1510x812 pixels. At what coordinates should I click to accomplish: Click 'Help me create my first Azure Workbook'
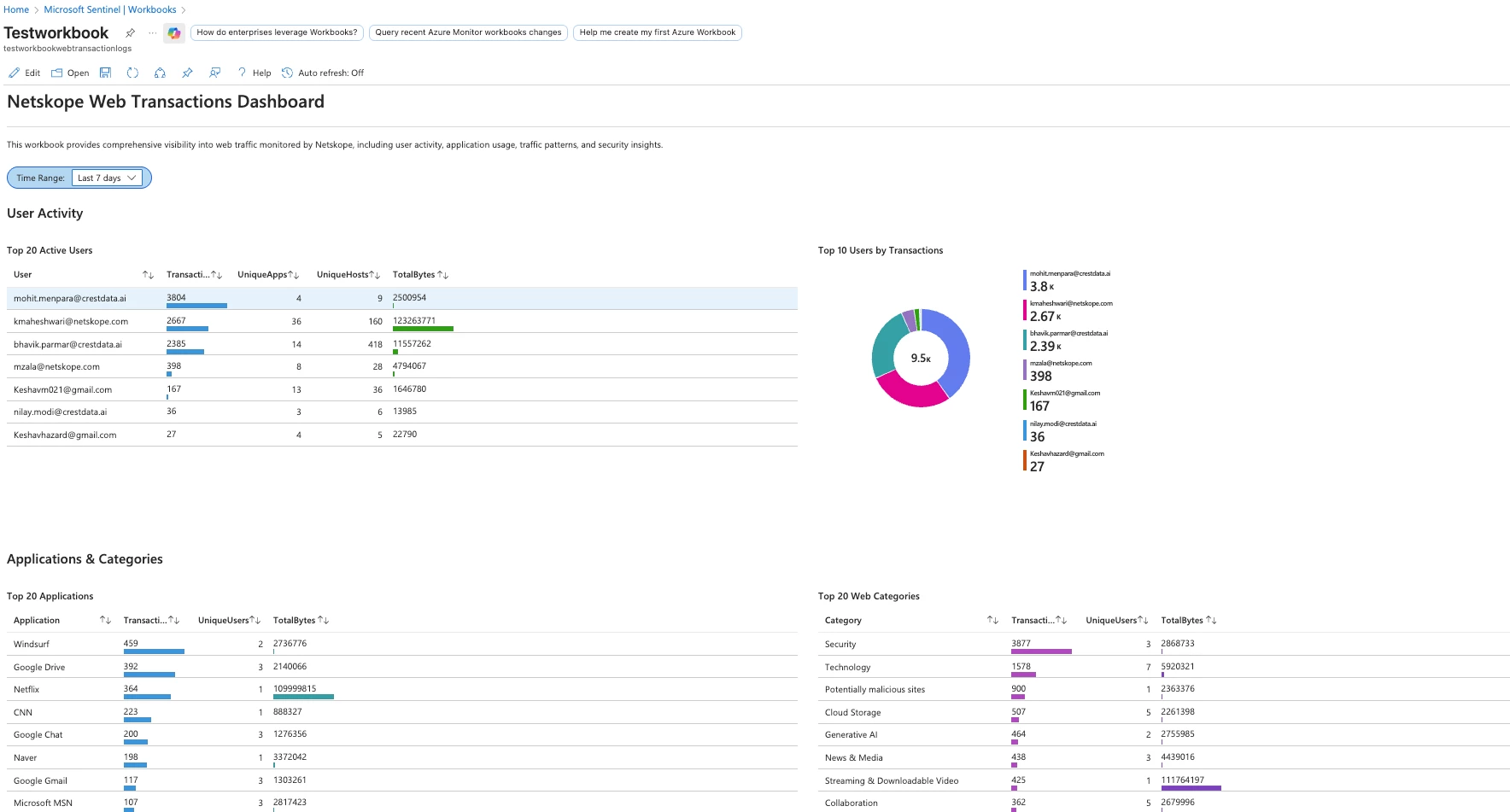tap(657, 32)
